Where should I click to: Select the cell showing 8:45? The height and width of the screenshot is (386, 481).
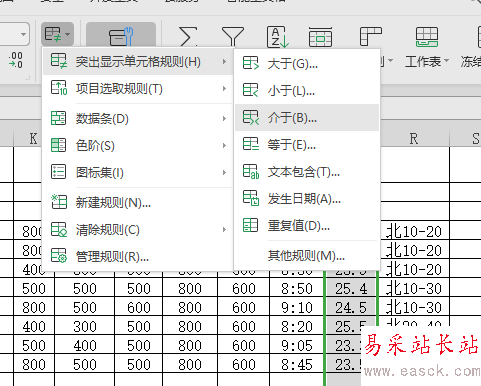point(297,364)
